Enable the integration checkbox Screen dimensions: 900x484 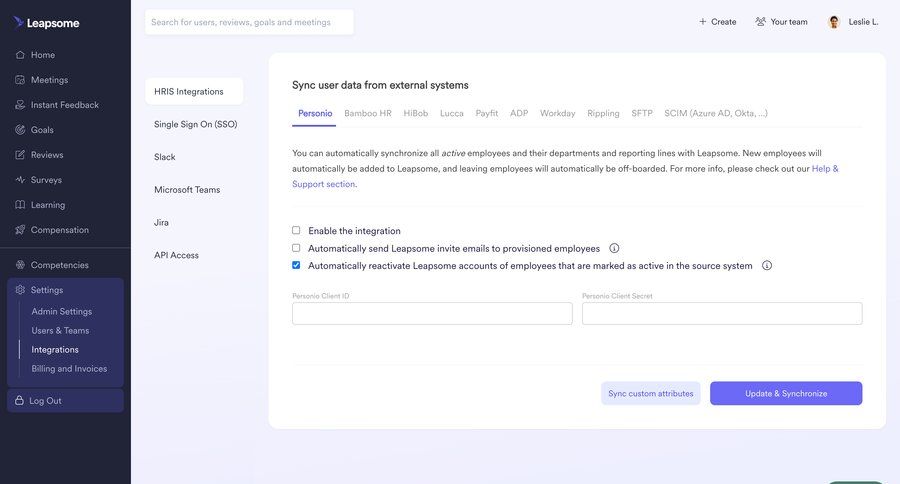[296, 230]
